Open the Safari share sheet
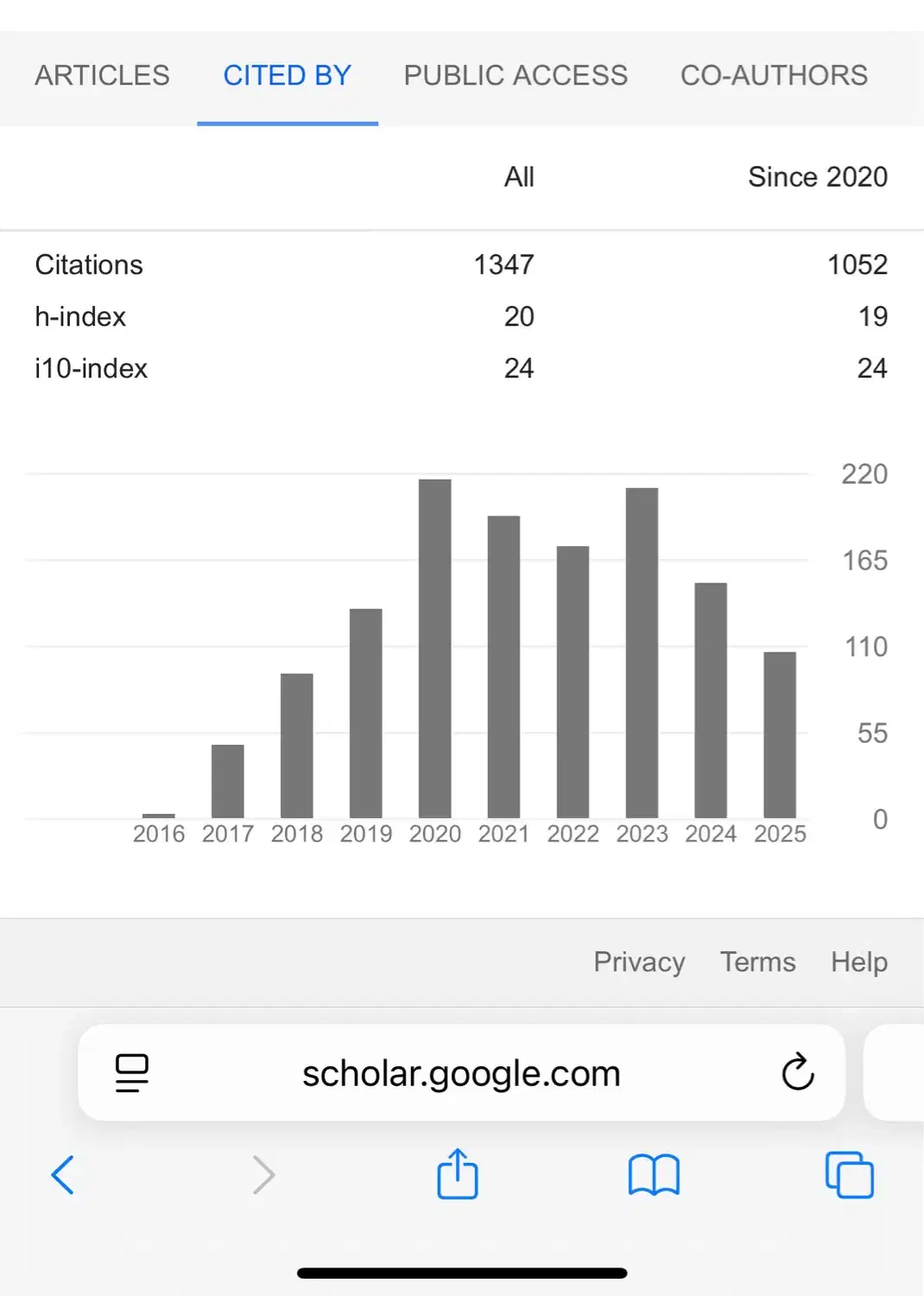Viewport: 924px width, 1296px height. pyautogui.click(x=458, y=1174)
